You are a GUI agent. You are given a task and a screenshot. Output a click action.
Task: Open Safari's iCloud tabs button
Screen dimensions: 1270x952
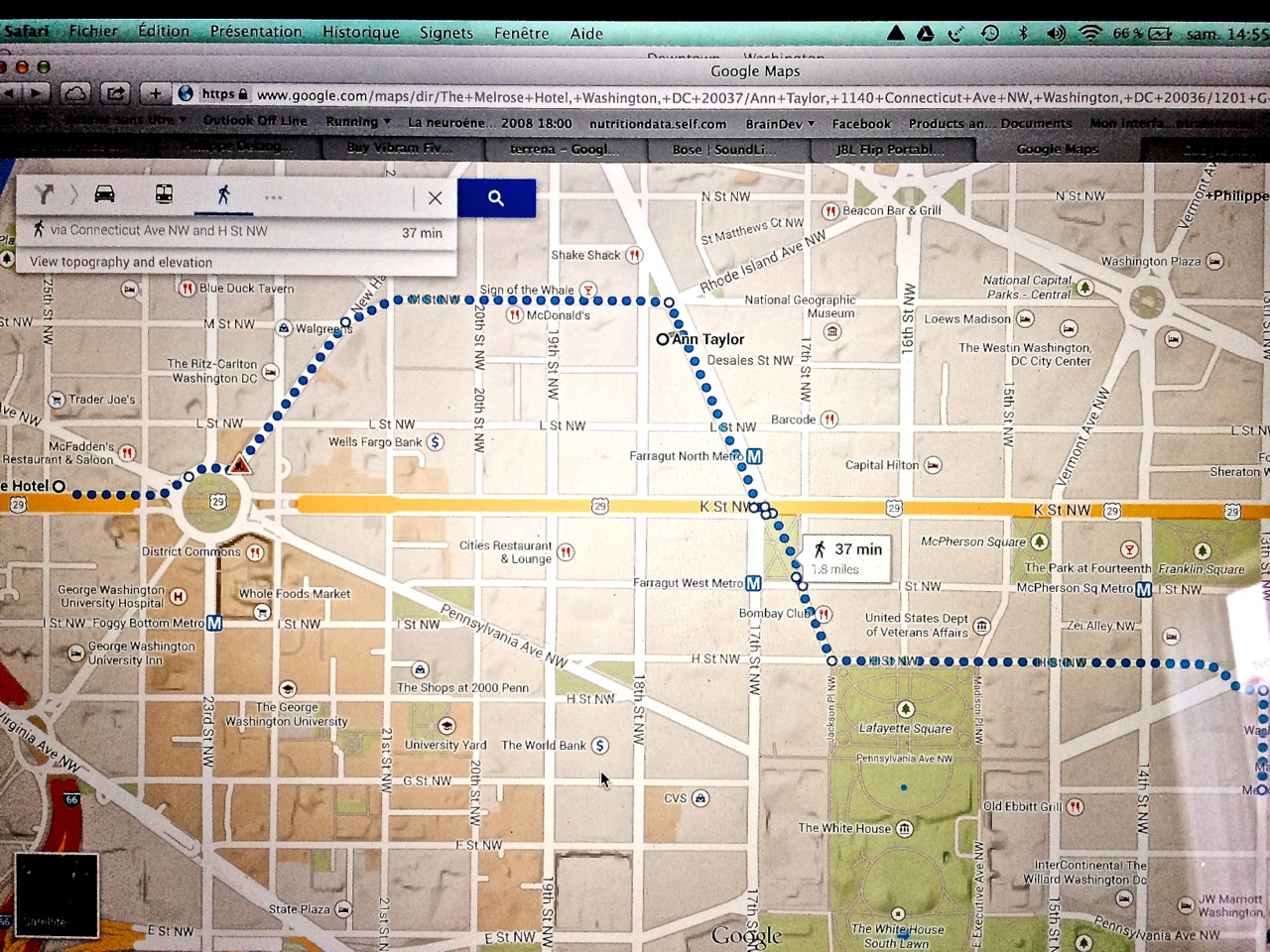tap(75, 93)
